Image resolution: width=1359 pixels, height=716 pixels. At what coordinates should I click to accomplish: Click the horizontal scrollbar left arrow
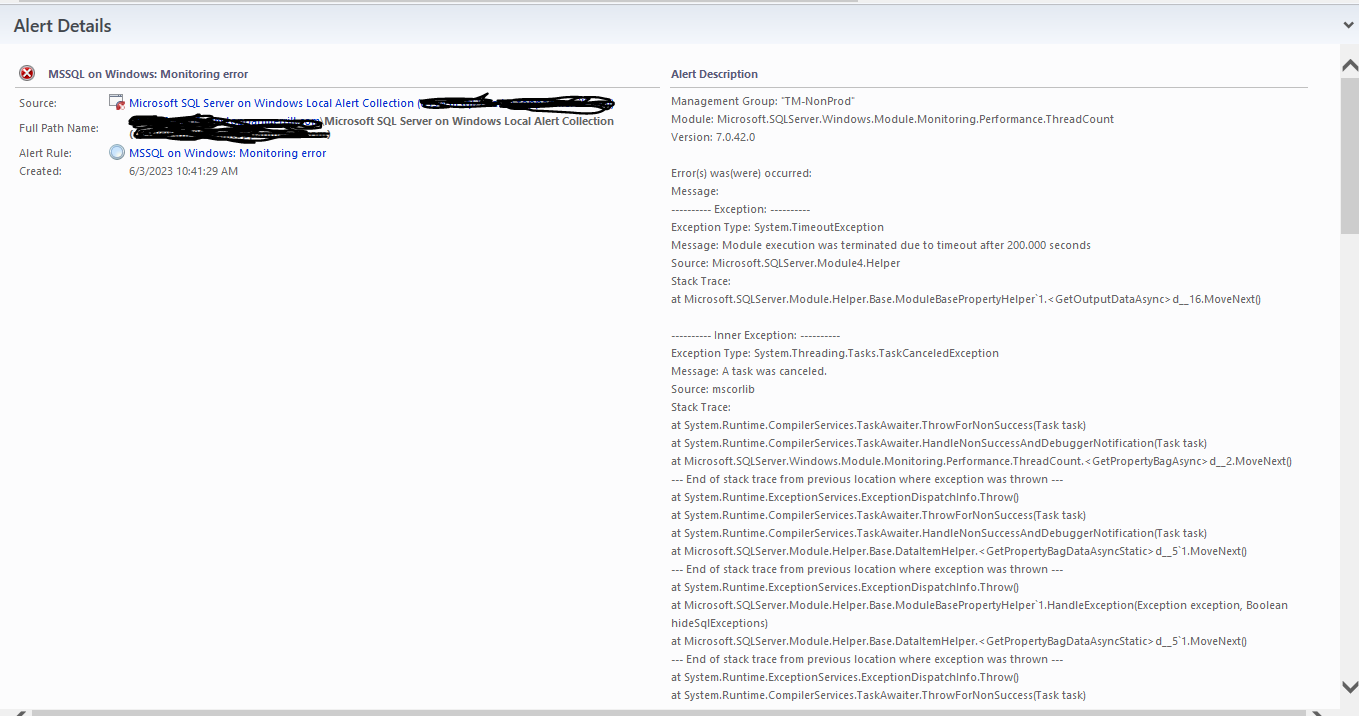[20, 712]
